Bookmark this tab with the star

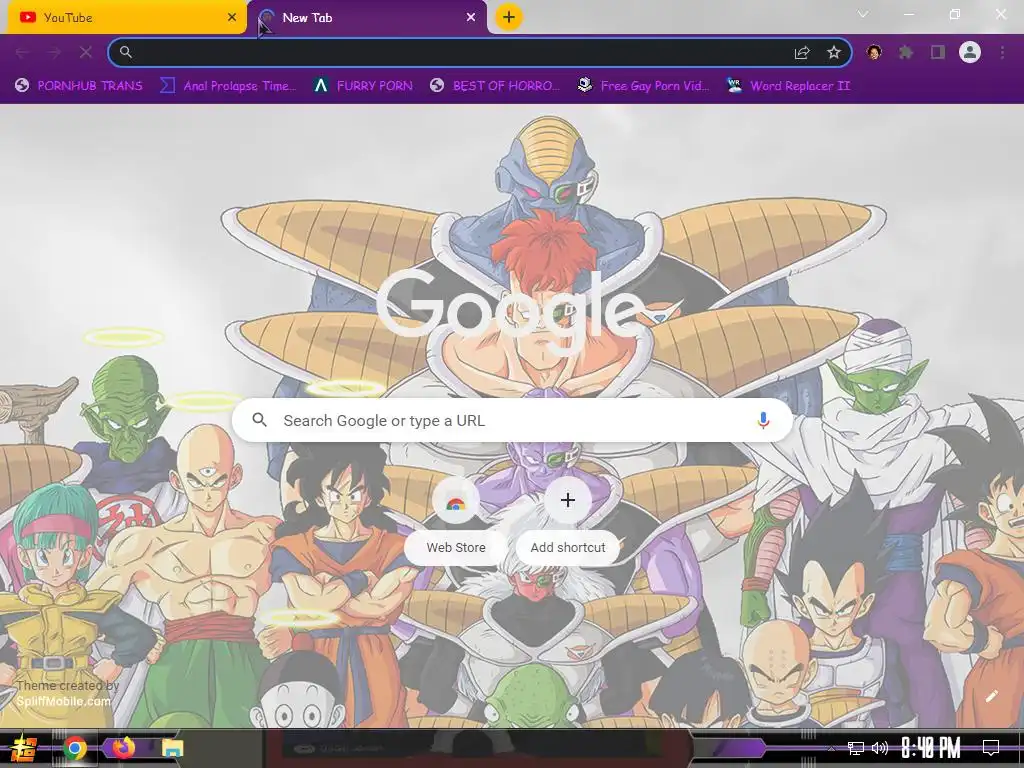pos(833,52)
